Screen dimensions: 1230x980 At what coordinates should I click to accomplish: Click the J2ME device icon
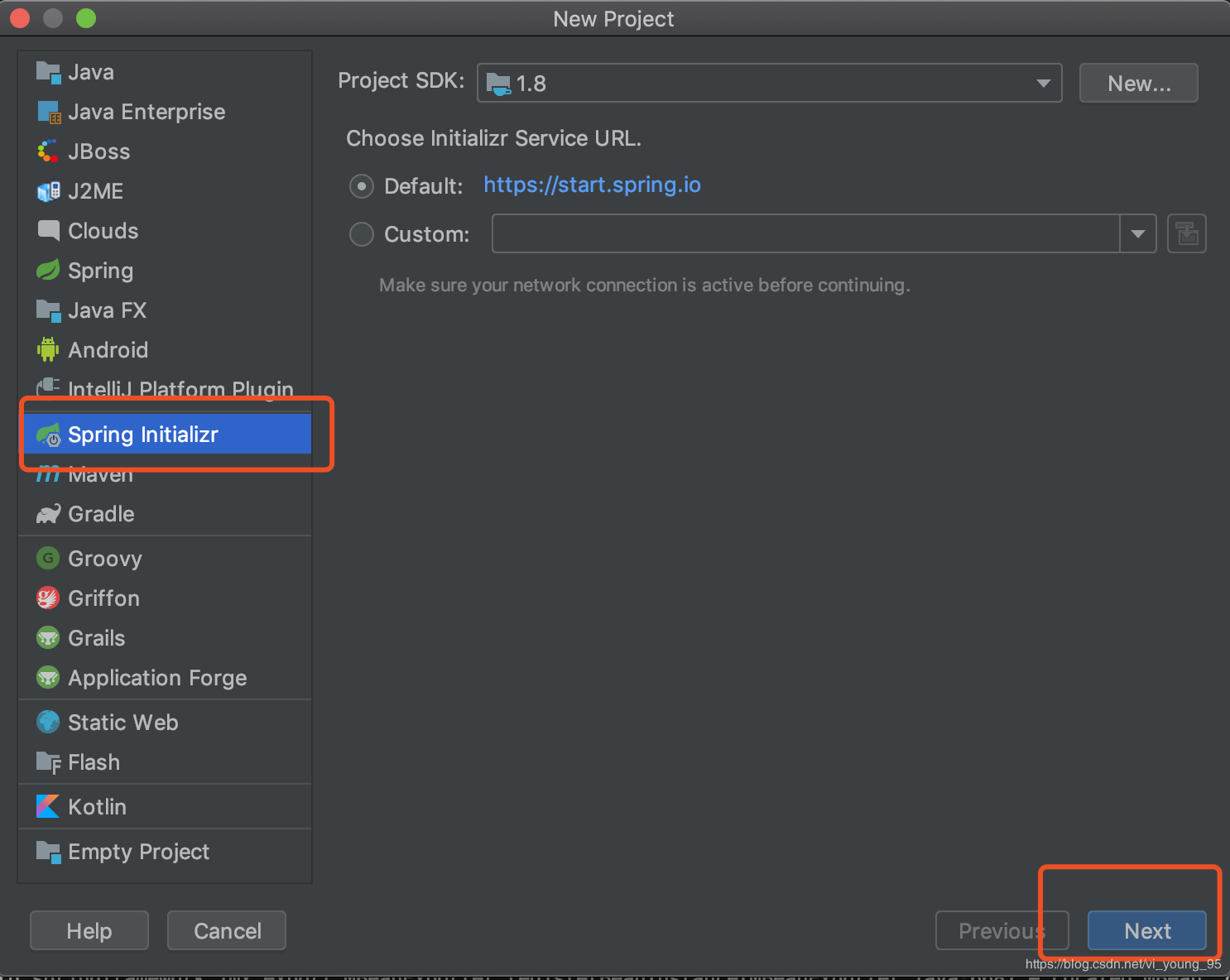coord(48,192)
